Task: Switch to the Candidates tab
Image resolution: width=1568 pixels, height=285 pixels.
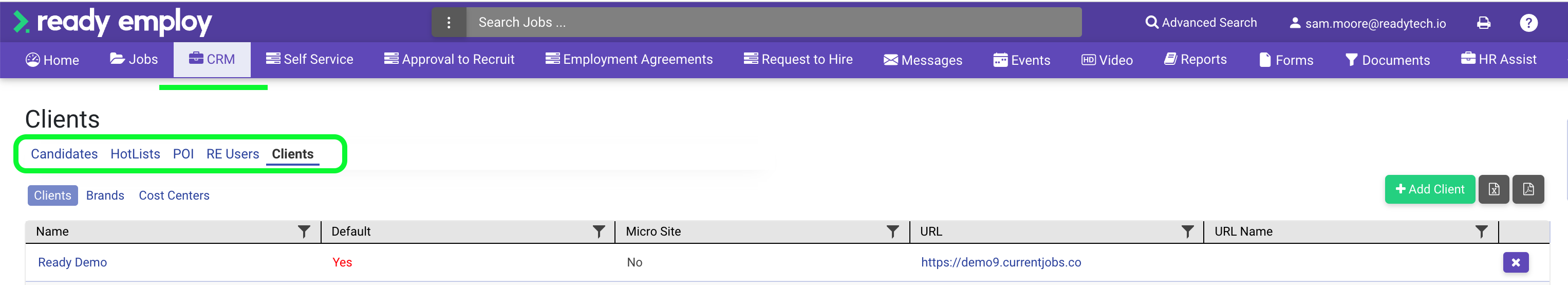Action: (64, 154)
